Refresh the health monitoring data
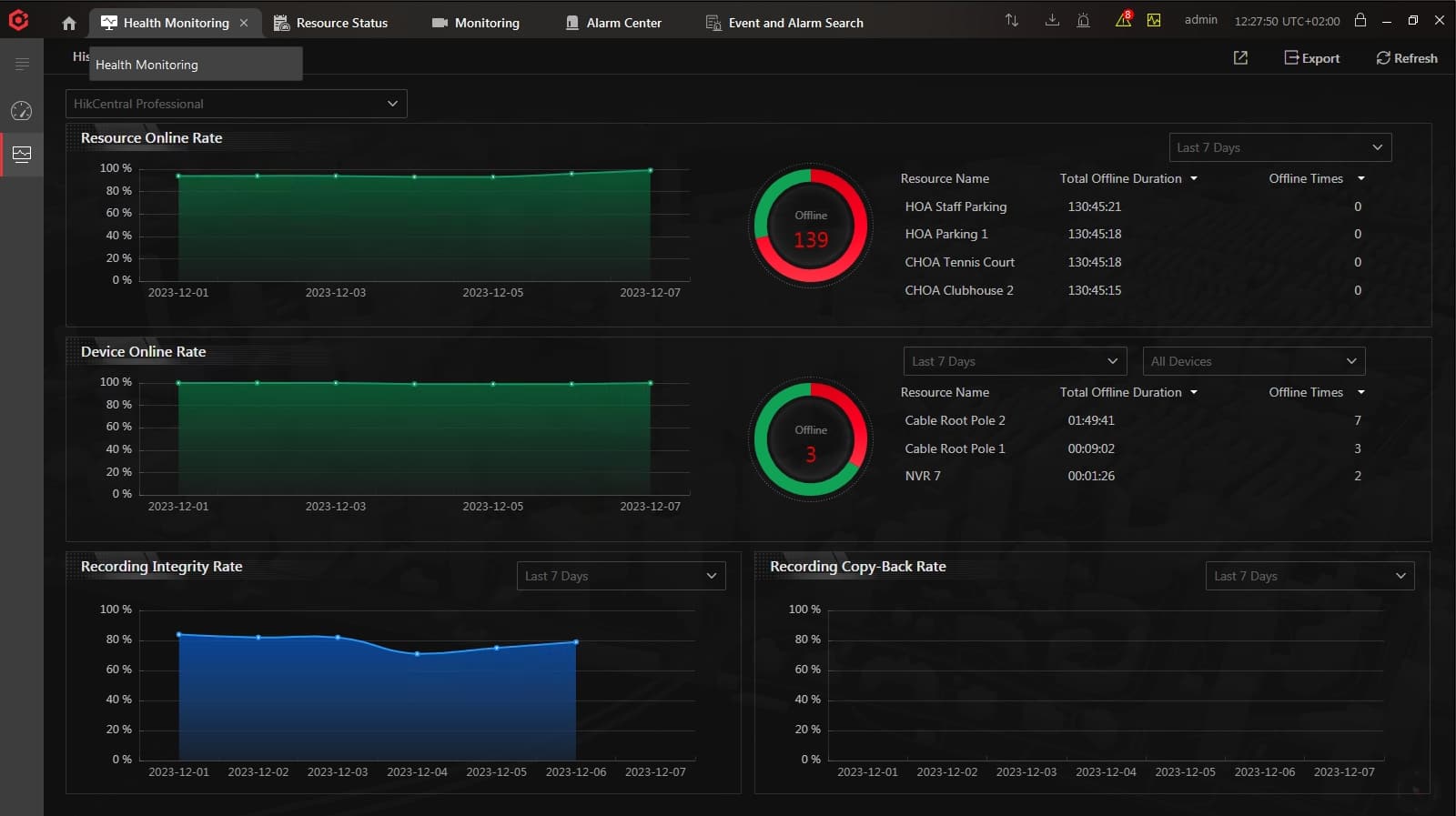Viewport: 1456px width, 816px height. pyautogui.click(x=1407, y=58)
